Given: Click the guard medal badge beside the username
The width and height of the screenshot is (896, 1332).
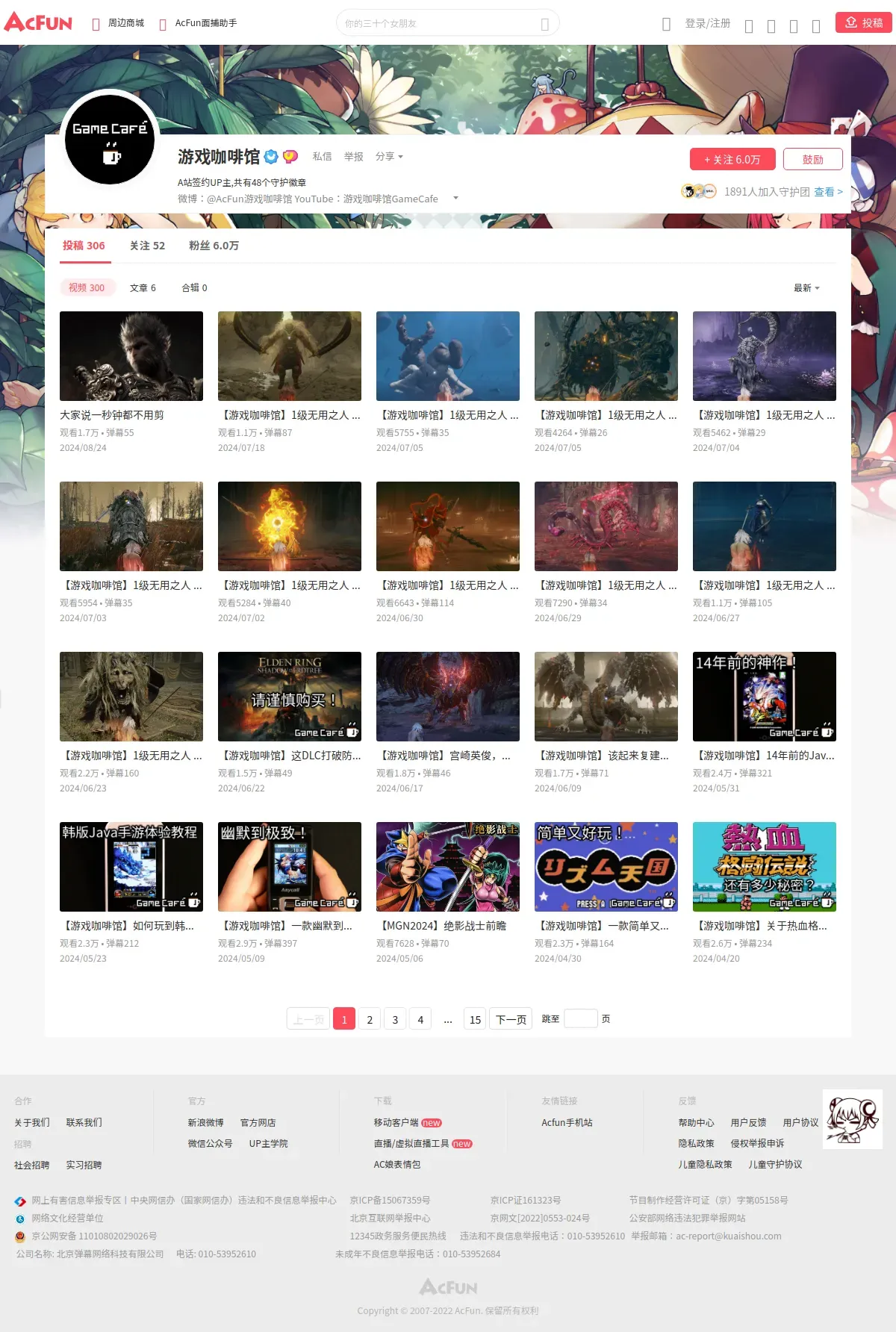Looking at the screenshot, I should point(290,157).
